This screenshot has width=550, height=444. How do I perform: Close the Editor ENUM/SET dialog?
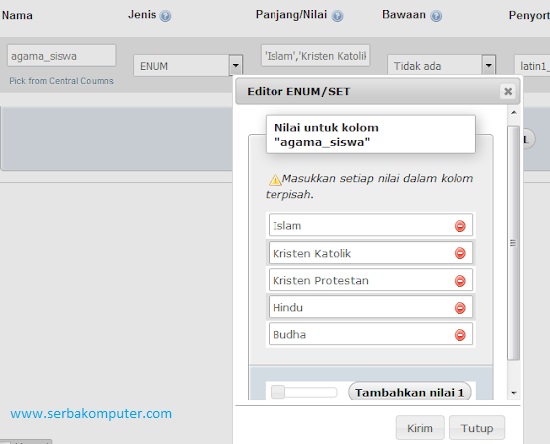[x=508, y=92]
